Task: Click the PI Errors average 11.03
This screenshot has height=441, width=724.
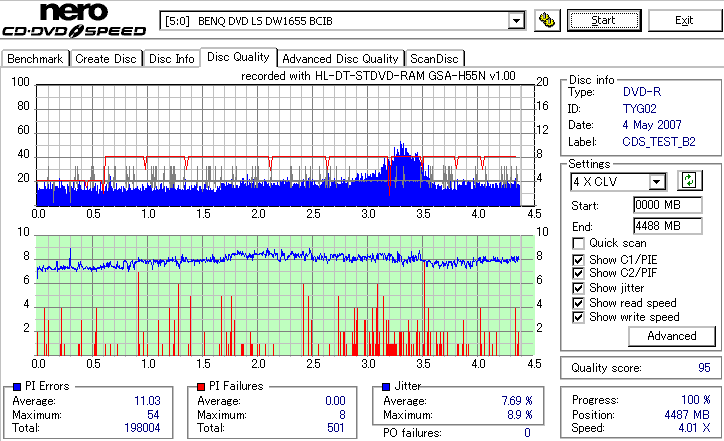Action: [x=147, y=401]
